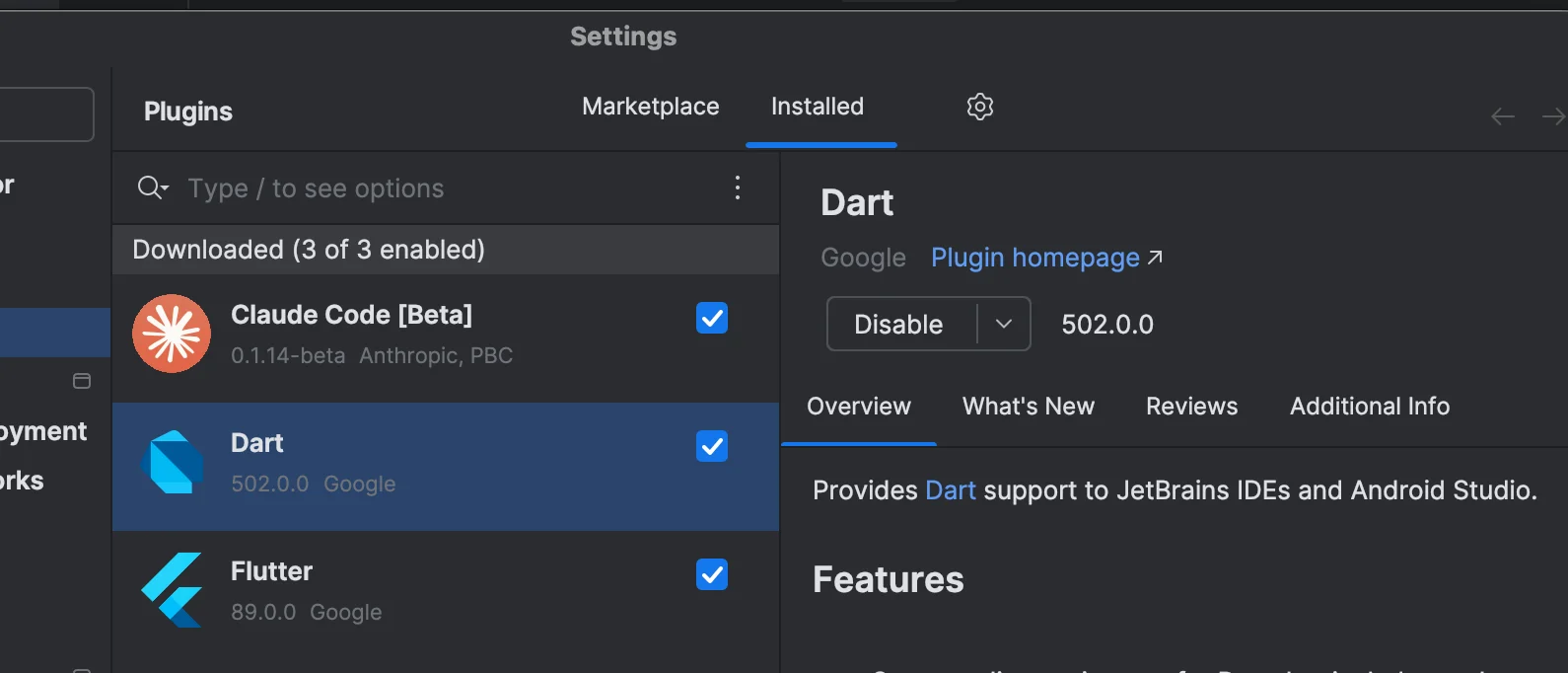Follow the Dart link in description
Screen dimensions: 1568x673
(x=950, y=490)
